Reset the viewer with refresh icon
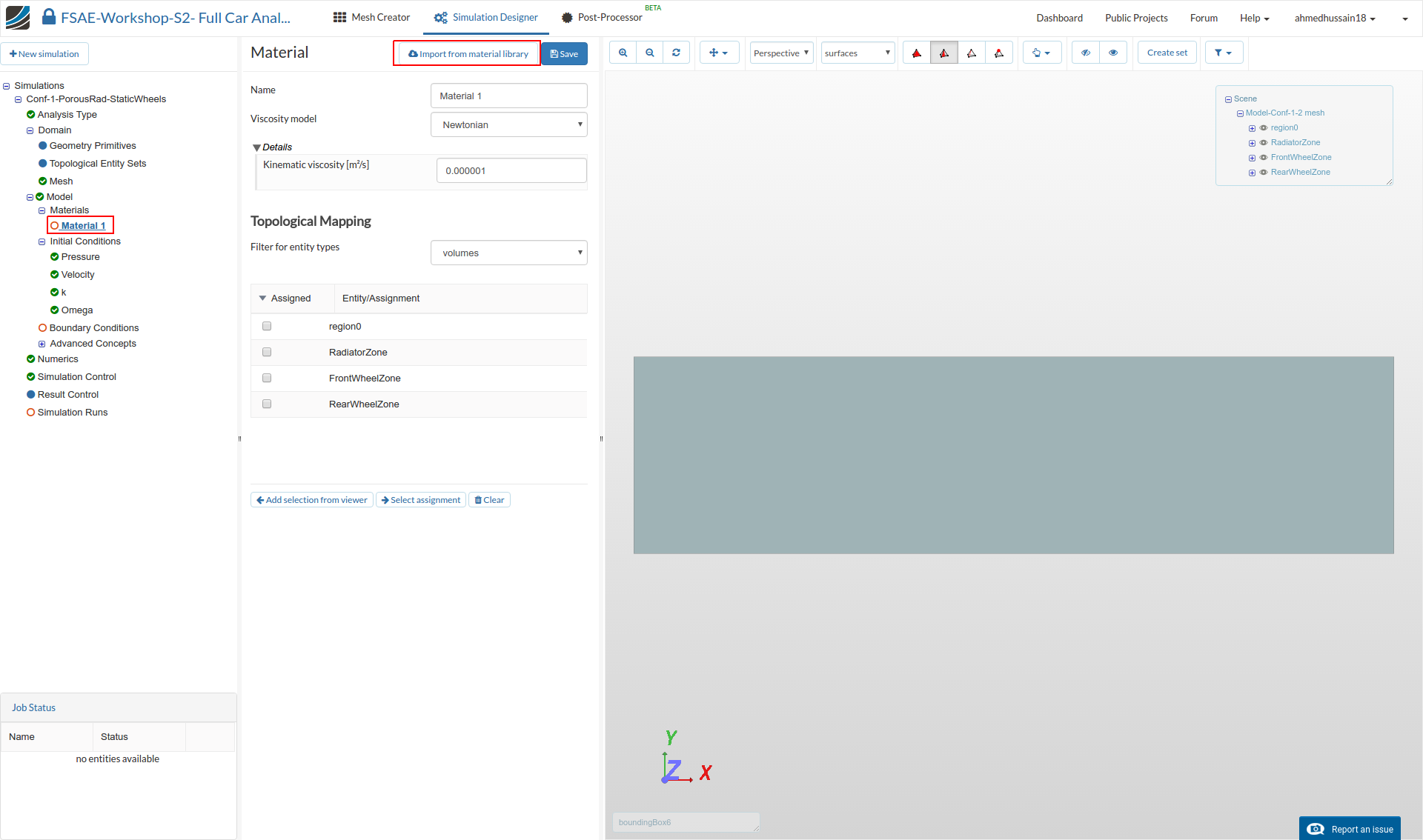 [x=676, y=53]
